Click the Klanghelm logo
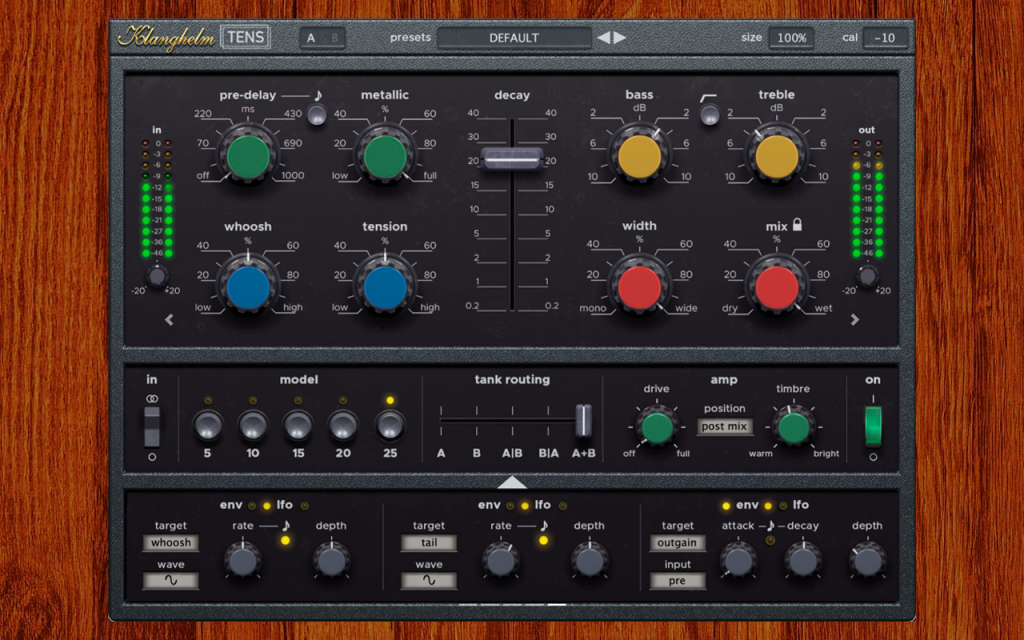 pos(166,37)
